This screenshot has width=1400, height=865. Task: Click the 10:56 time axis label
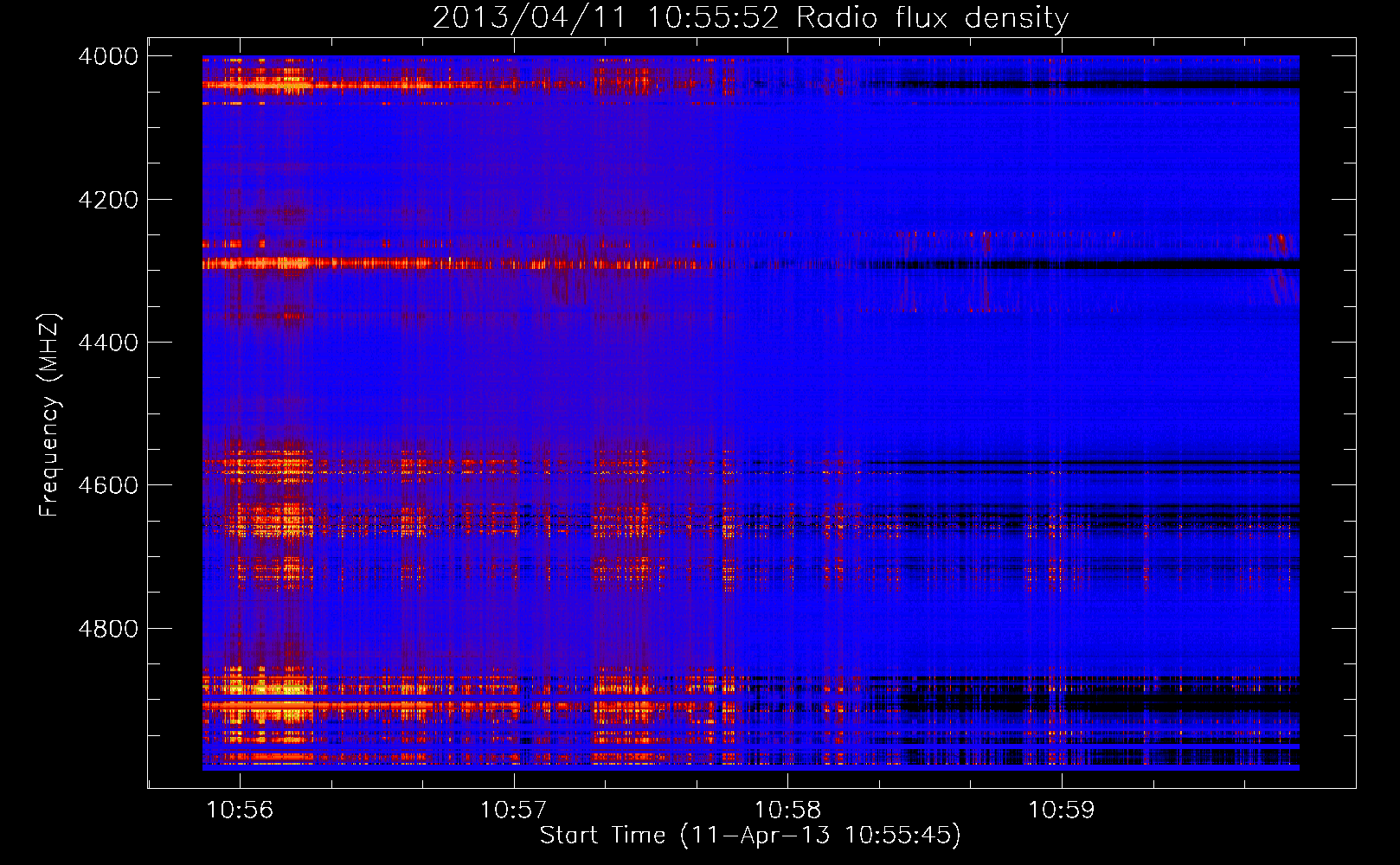point(240,811)
